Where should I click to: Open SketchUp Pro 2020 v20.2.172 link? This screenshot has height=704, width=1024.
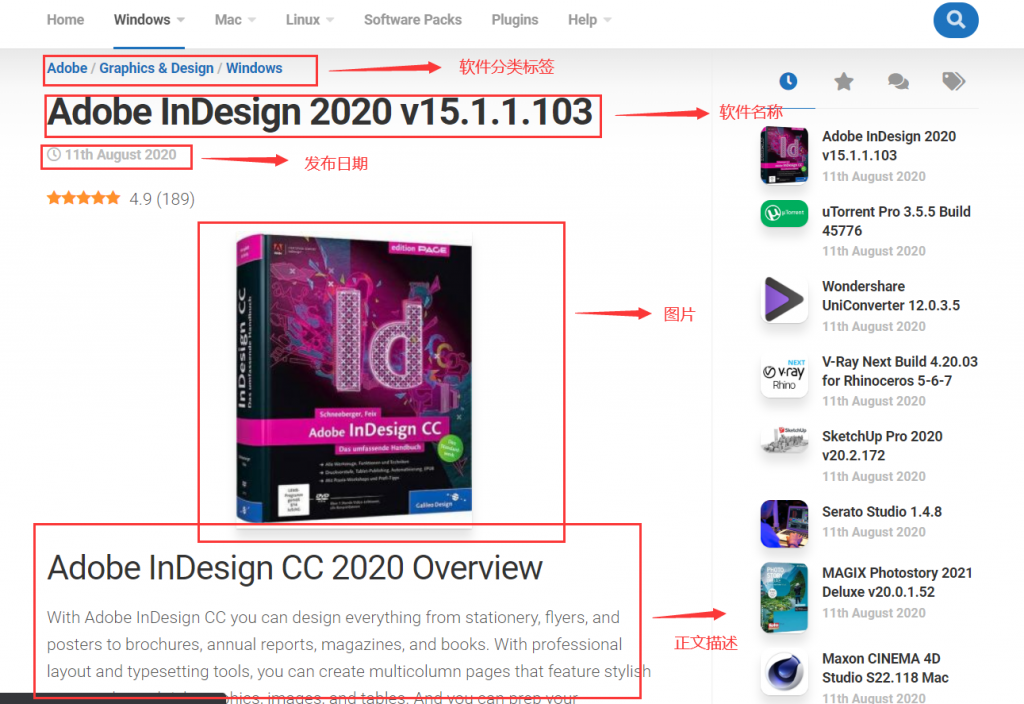tap(882, 445)
